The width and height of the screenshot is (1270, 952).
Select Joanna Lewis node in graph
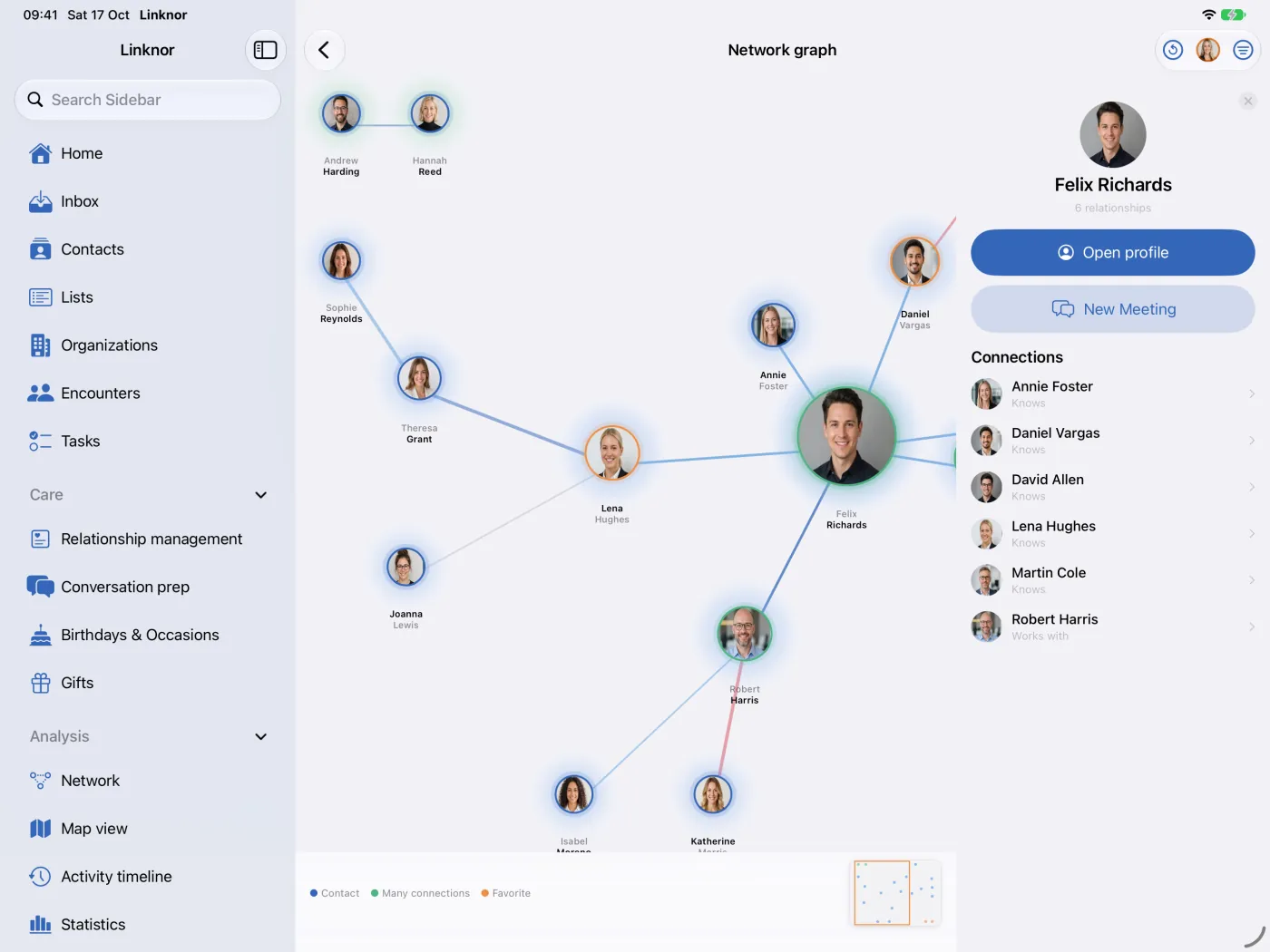point(405,567)
